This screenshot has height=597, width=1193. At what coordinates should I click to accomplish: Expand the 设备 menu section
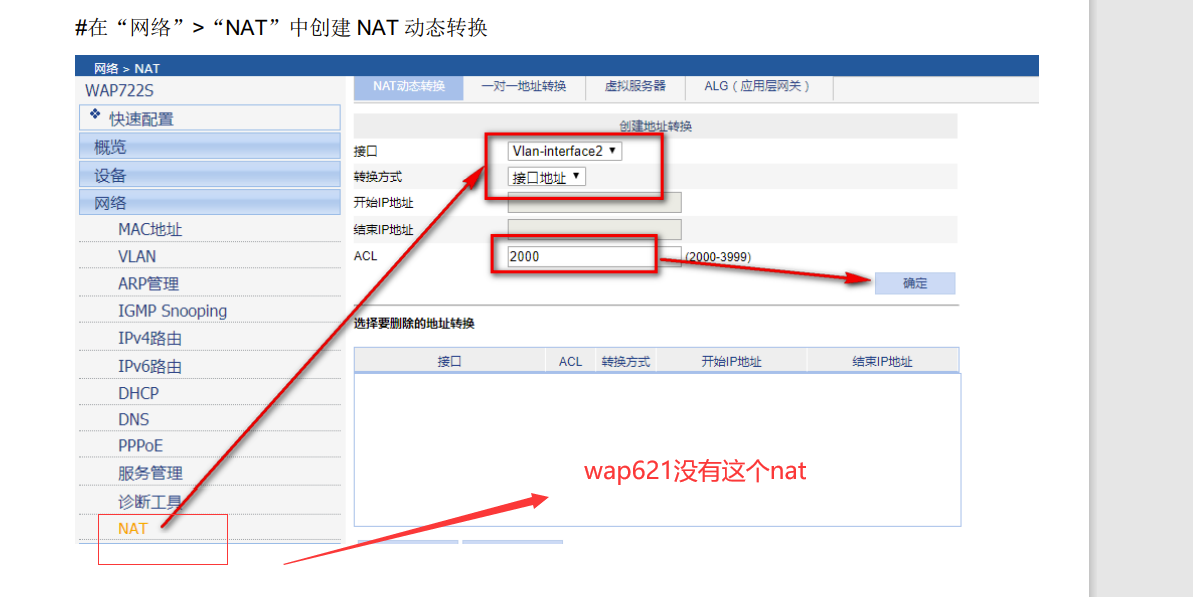click(210, 175)
